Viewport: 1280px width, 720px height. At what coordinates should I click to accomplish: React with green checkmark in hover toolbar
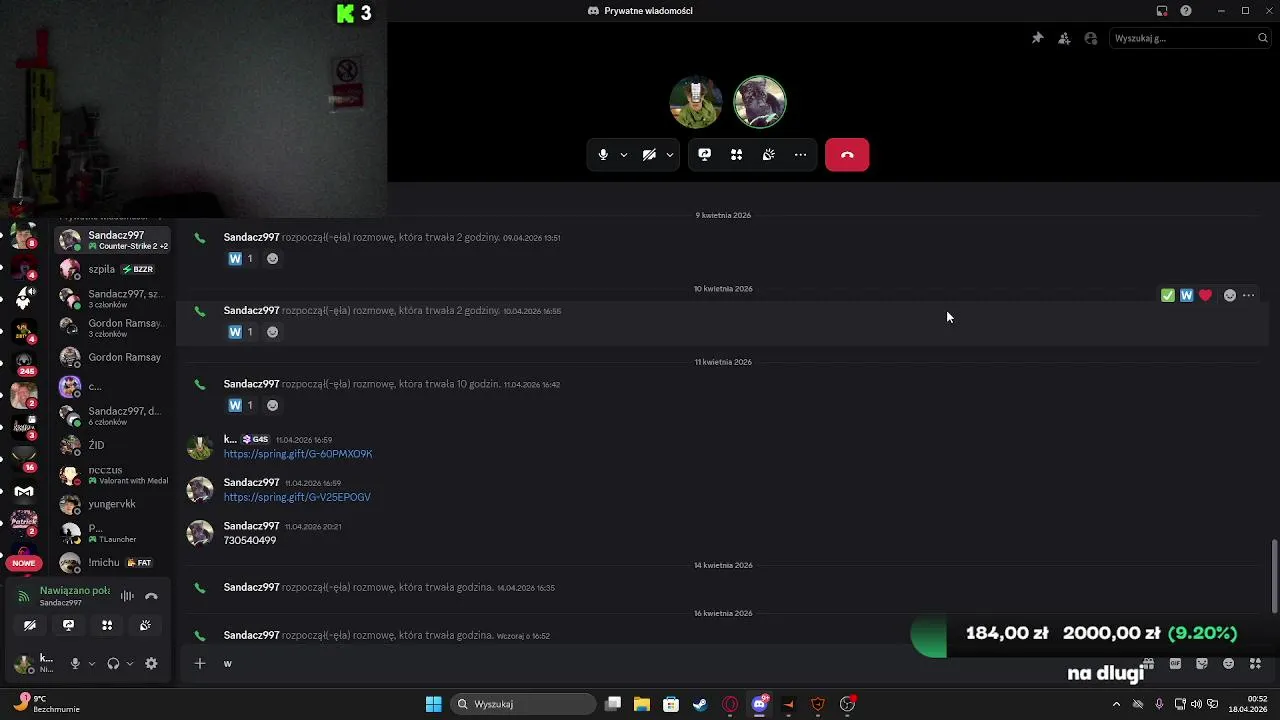[x=1167, y=295]
